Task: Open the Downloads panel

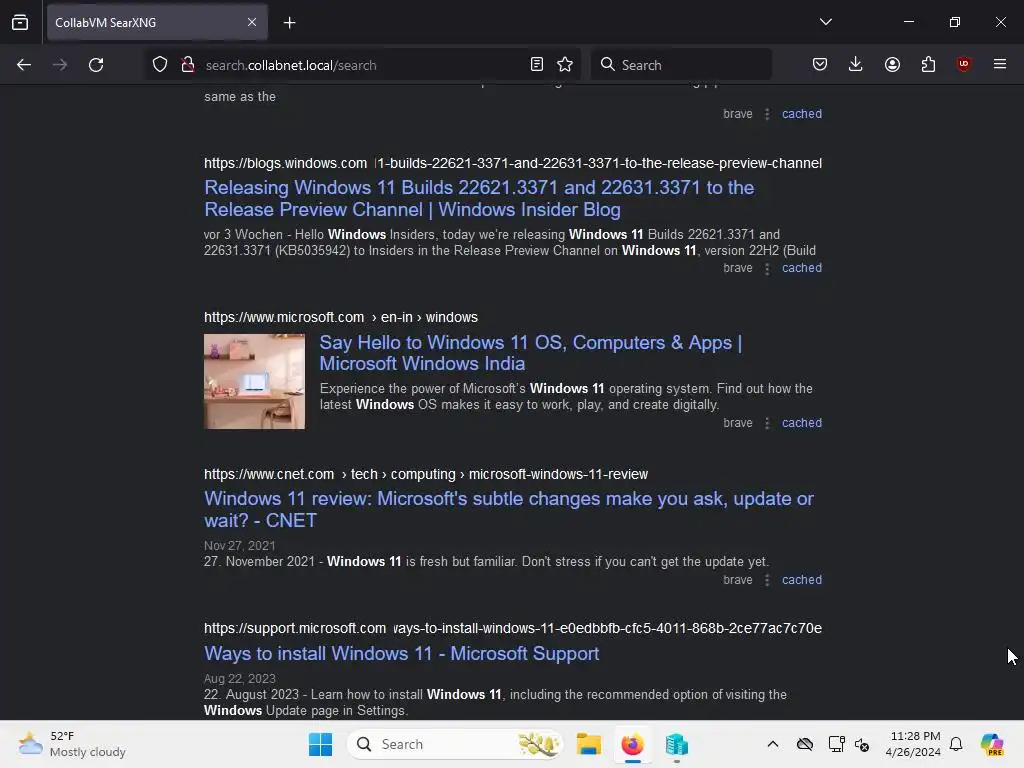Action: coord(856,64)
